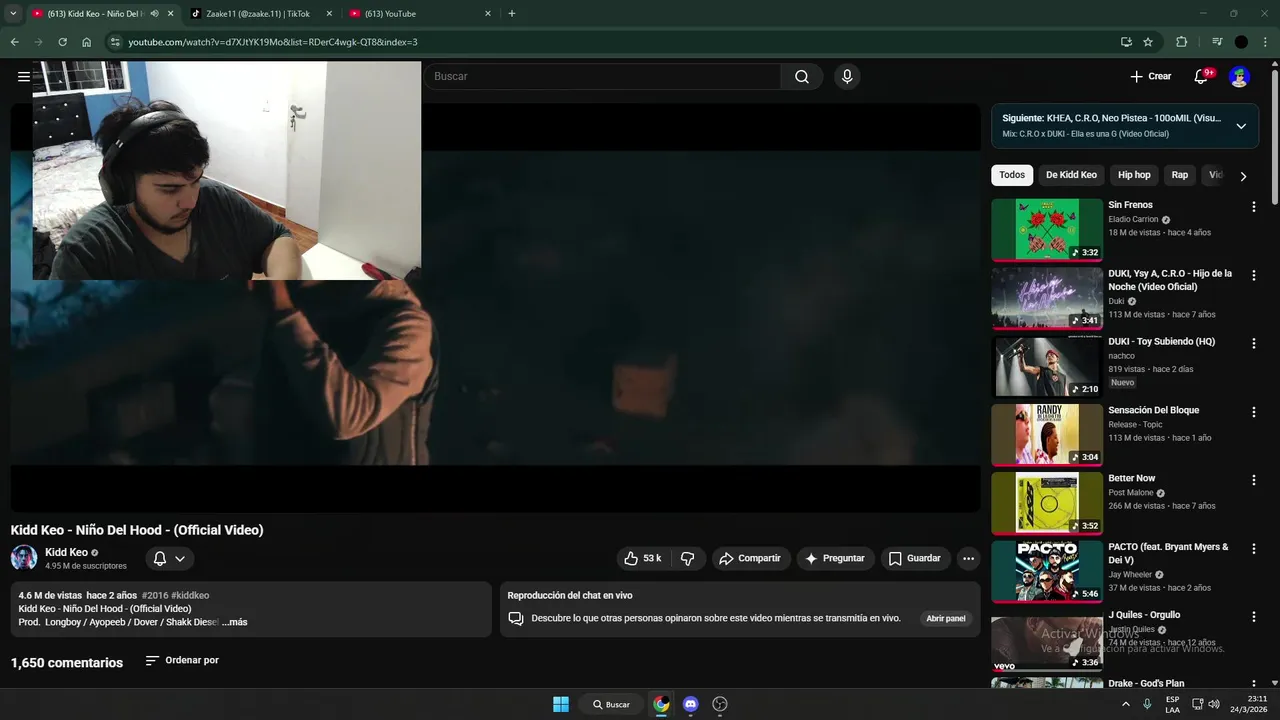Screen dimensions: 1280x720
Task: Open the tab search dropdown arrow
Action: pyautogui.click(x=14, y=14)
